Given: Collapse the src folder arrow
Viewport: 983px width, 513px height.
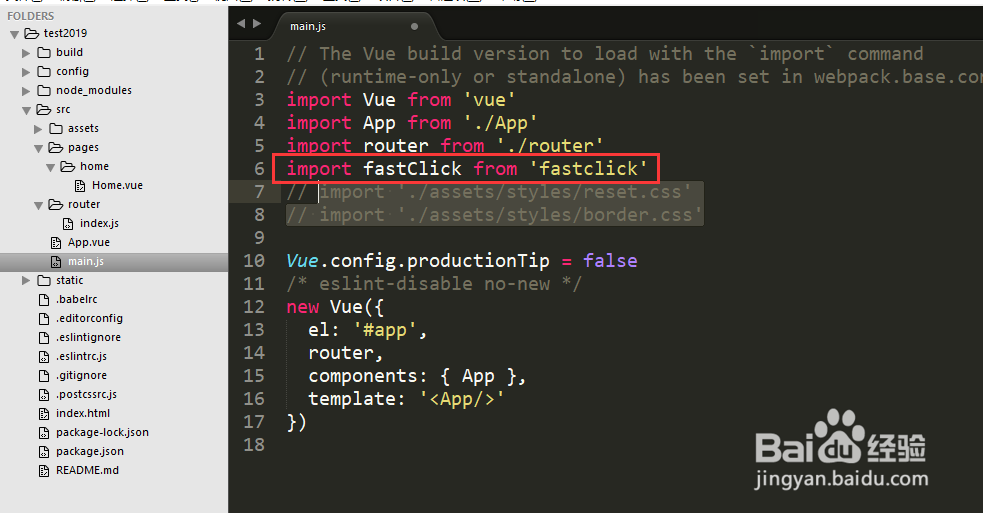Looking at the screenshot, I should (x=27, y=109).
